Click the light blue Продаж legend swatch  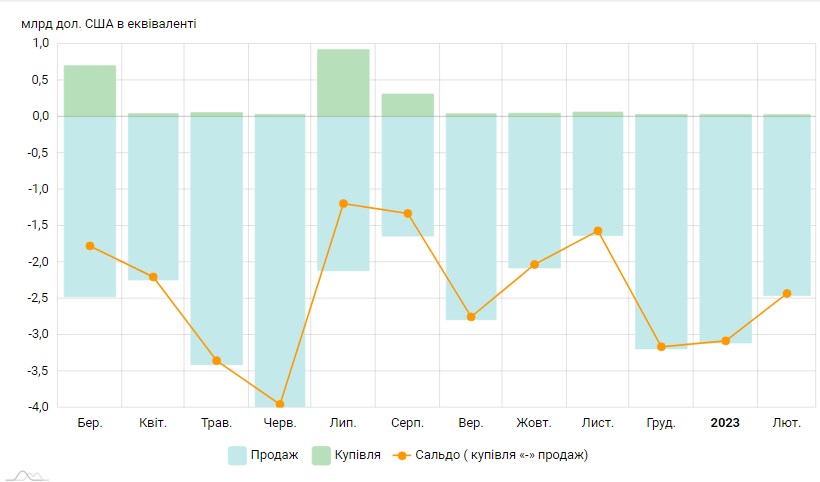[x=238, y=455]
